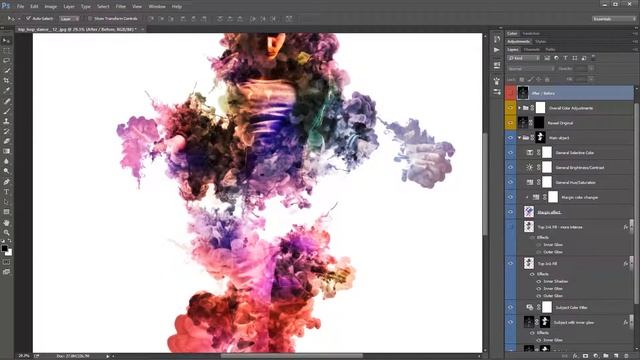The width and height of the screenshot is (640, 360).
Task: Open the Filter menu
Action: pyautogui.click(x=121, y=7)
